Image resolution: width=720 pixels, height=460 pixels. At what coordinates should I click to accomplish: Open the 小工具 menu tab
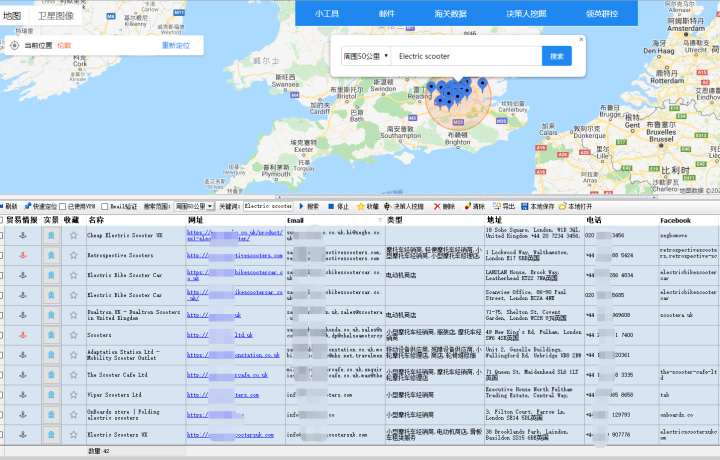tap(327, 14)
